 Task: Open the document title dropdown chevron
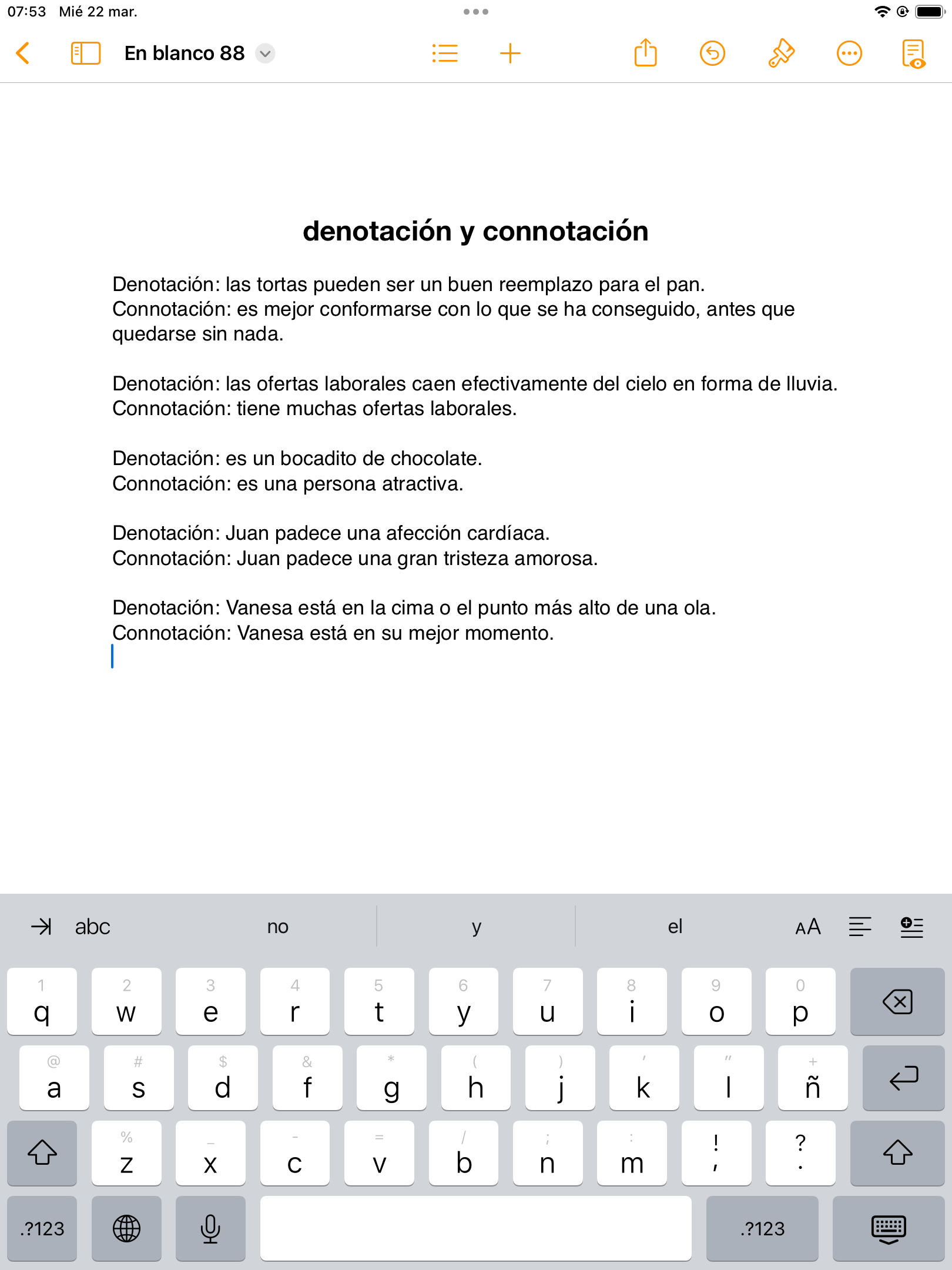[266, 54]
